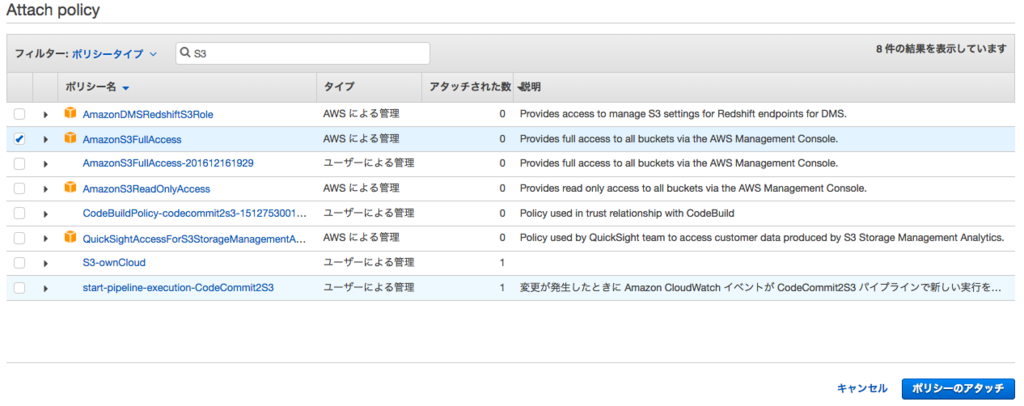
Task: Open the AmazonS3ReadOnlyAccess policy link
Action: coord(146,189)
